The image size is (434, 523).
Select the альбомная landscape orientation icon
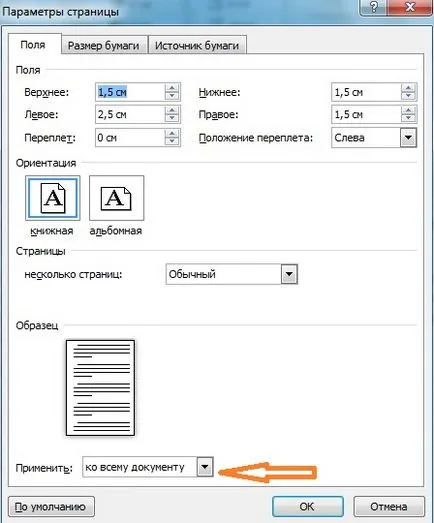pyautogui.click(x=116, y=198)
